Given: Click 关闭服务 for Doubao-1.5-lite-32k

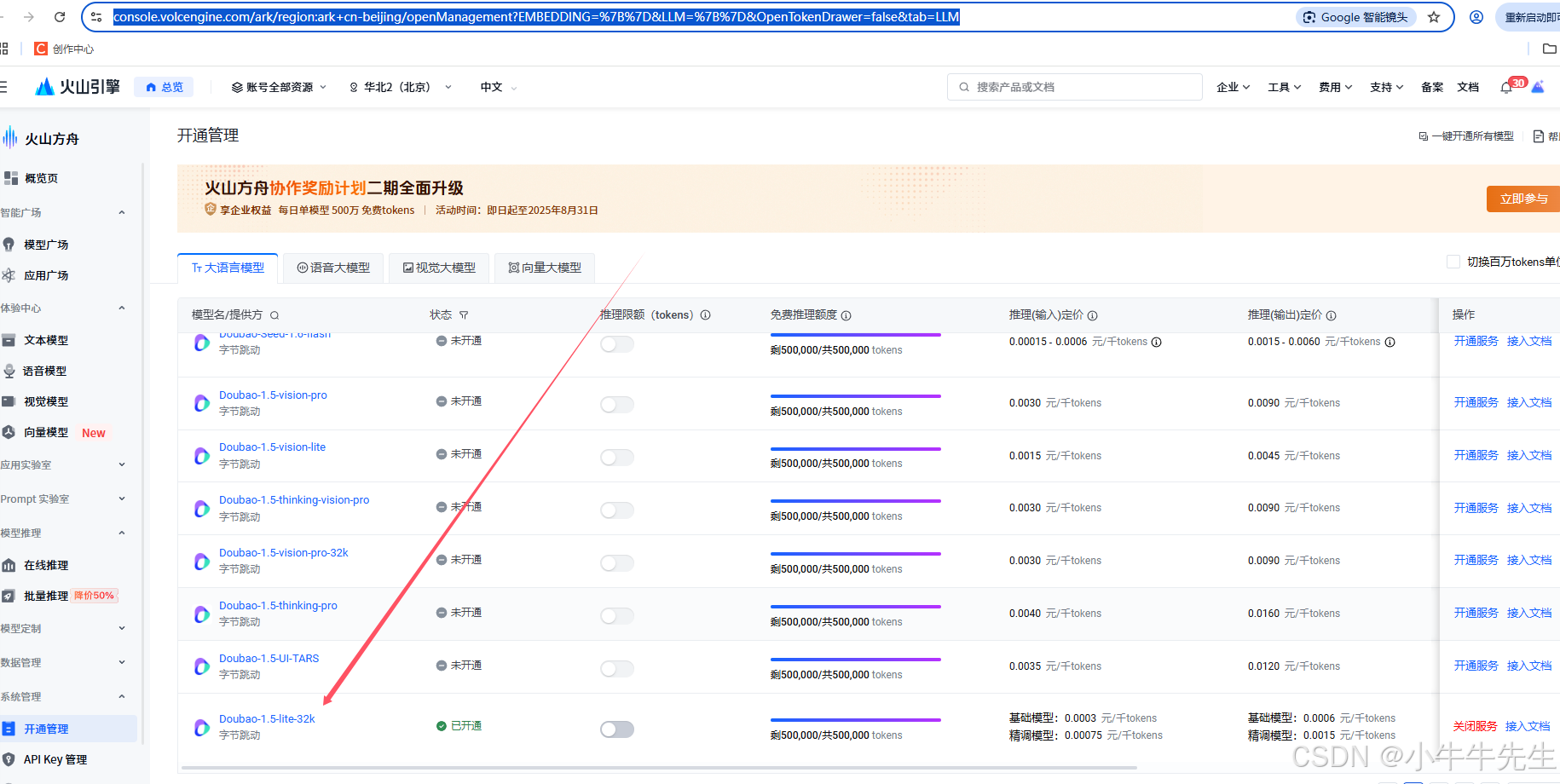Looking at the screenshot, I should [x=1475, y=726].
